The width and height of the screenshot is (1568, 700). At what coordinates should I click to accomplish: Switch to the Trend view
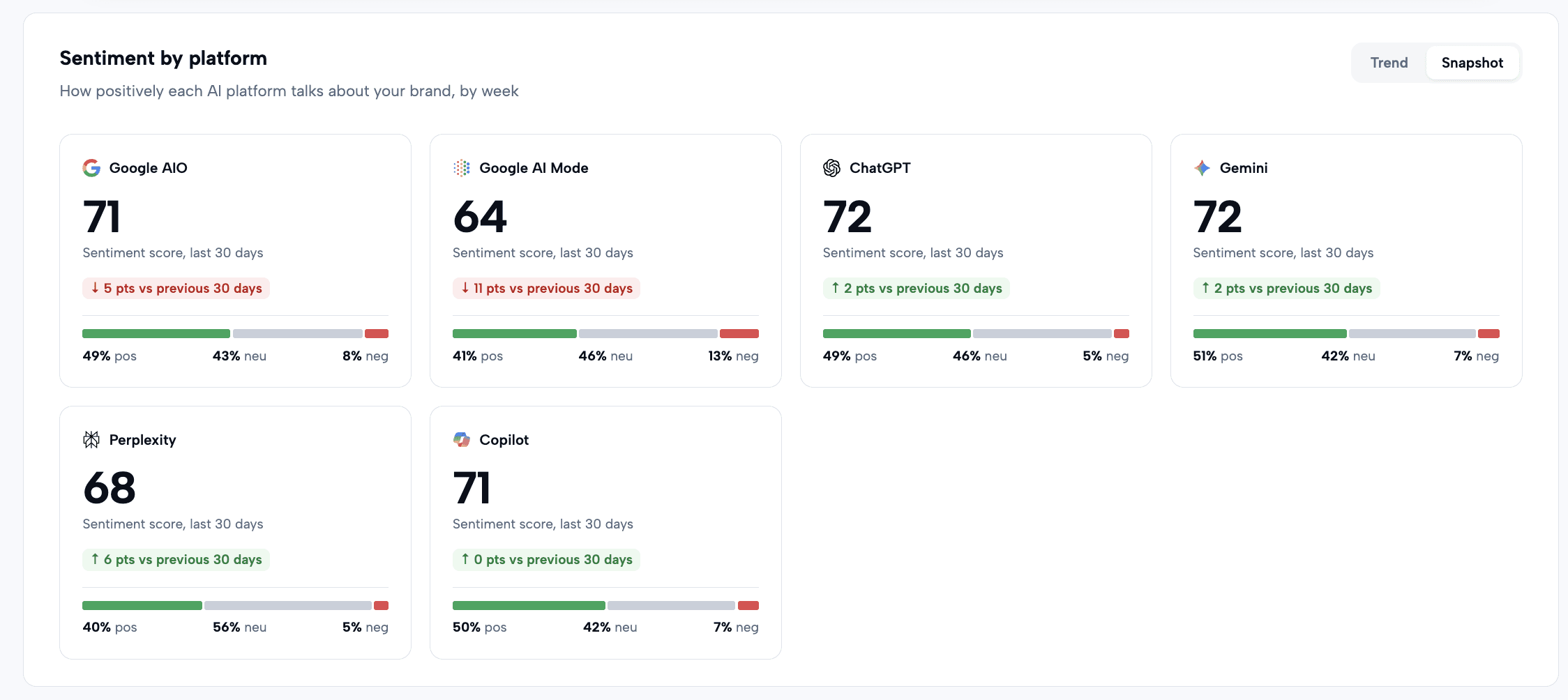tap(1389, 63)
